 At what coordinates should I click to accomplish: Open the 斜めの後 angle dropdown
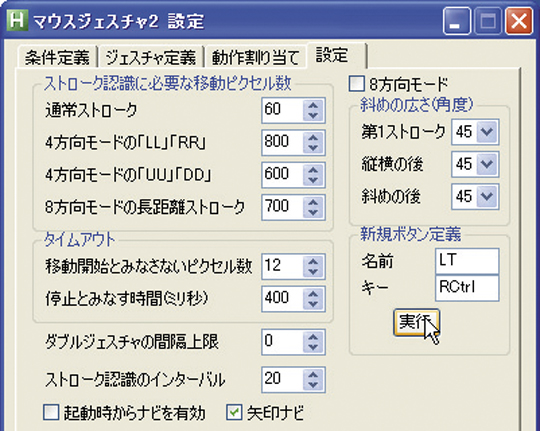point(487,196)
